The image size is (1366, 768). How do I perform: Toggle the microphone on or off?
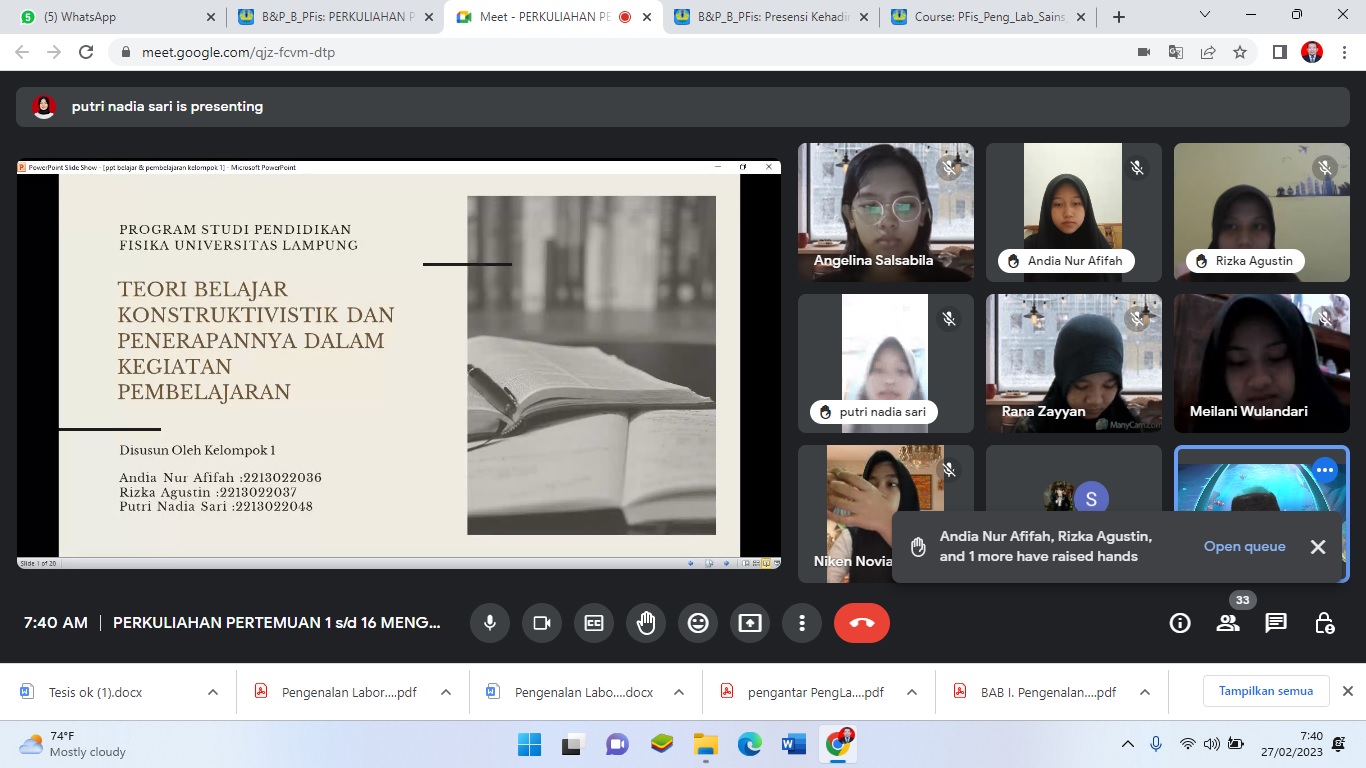(x=490, y=623)
